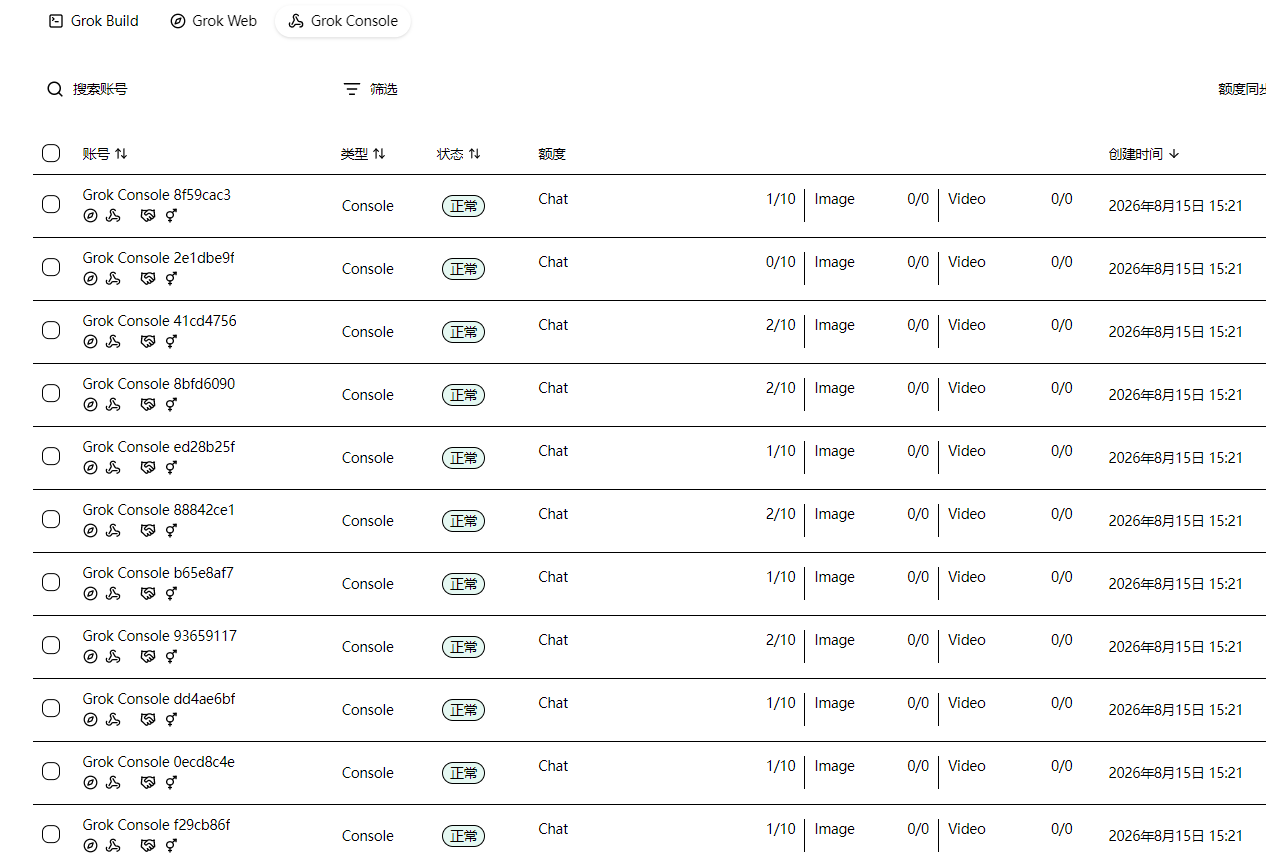1266x865 pixels.
Task: Click gender symbol icon under Grok Console 41cd4756
Action: coord(171,342)
